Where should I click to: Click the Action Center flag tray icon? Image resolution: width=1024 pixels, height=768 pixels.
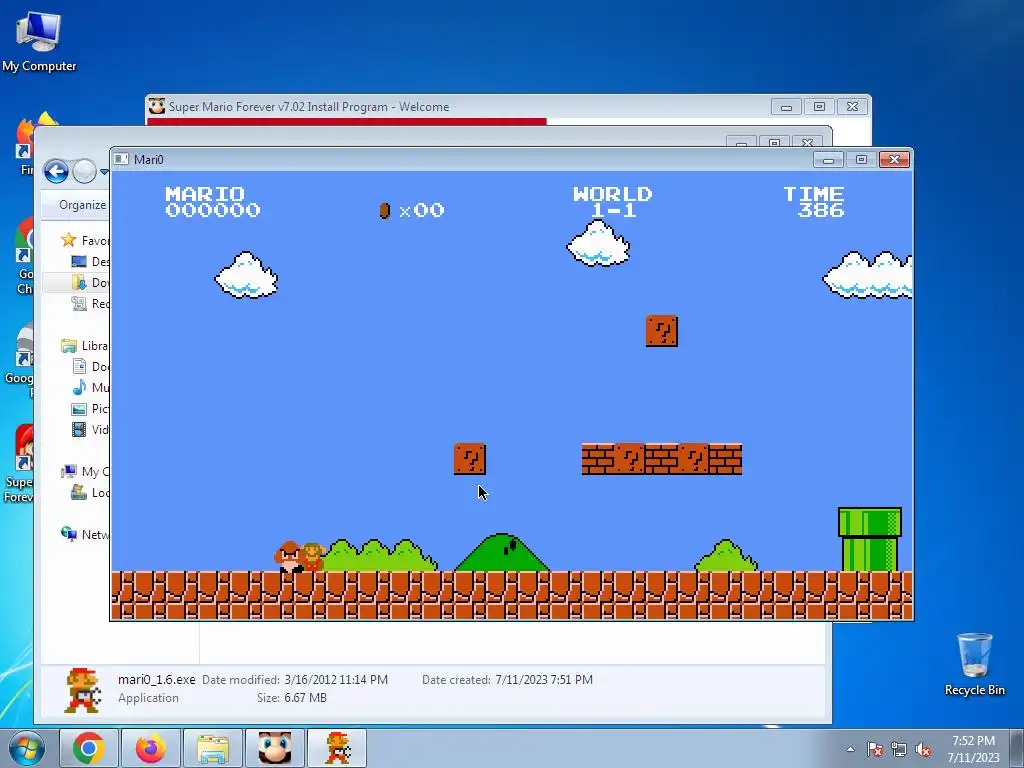click(874, 750)
